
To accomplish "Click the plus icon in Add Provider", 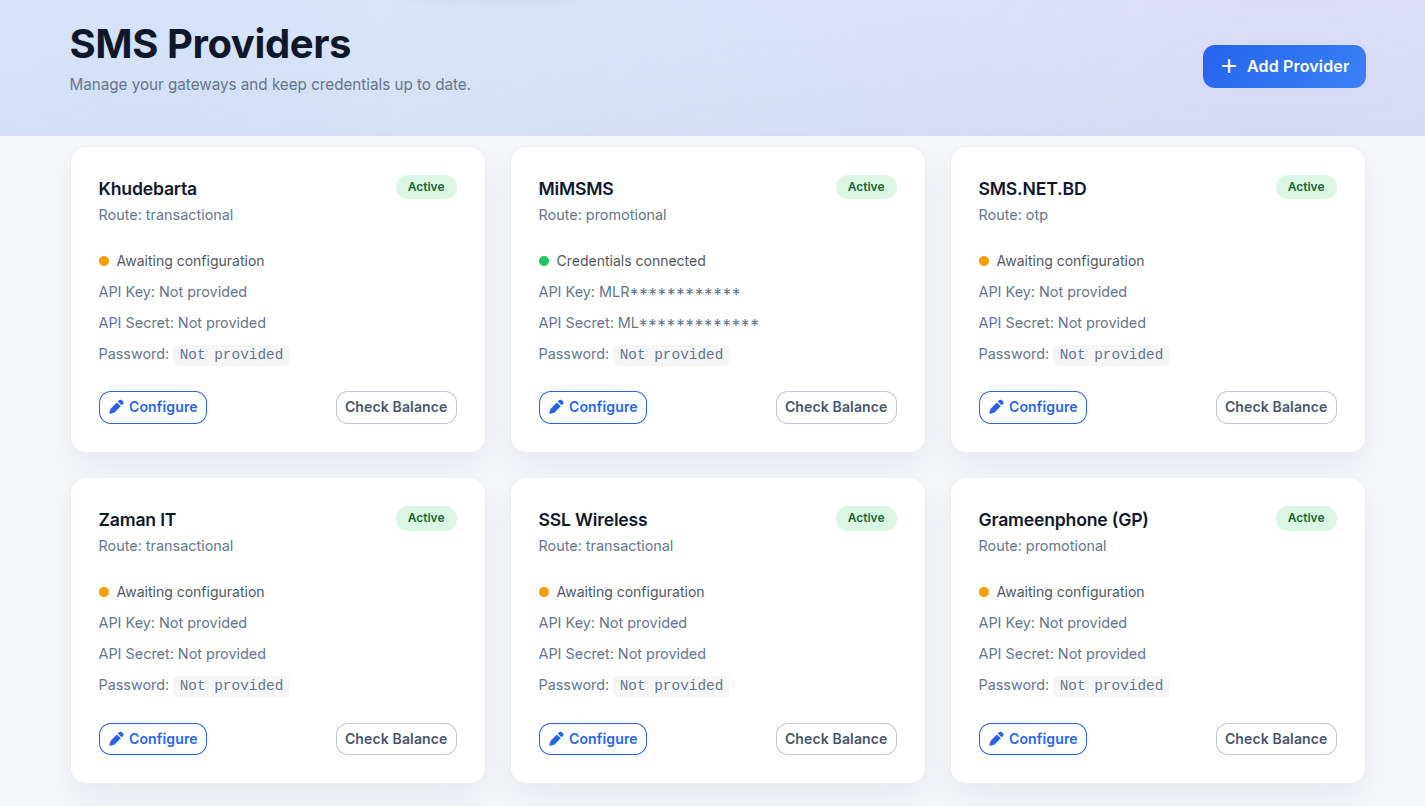I will (x=1228, y=66).
